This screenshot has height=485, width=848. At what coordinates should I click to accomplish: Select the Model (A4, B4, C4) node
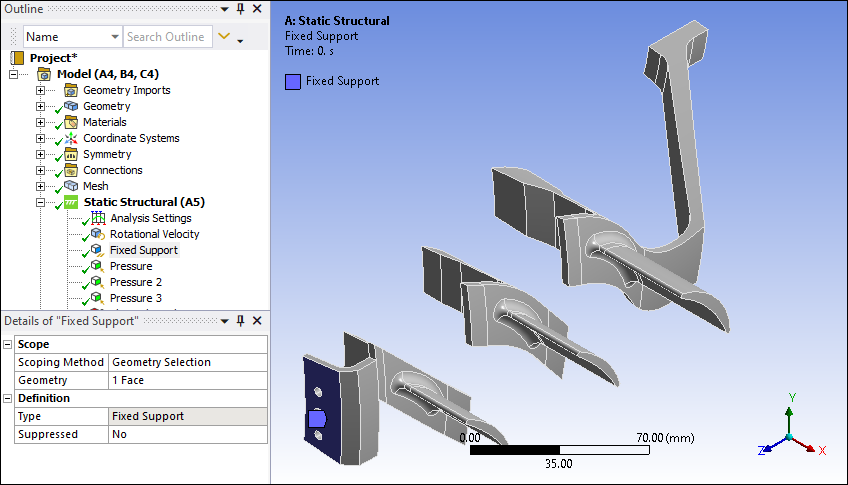[107, 74]
